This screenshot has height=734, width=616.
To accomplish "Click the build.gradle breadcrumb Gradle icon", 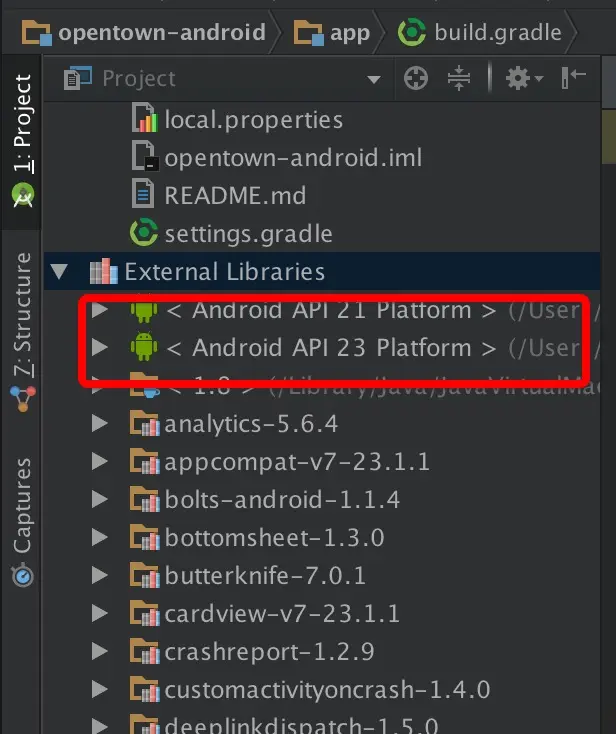I will pyautogui.click(x=412, y=32).
